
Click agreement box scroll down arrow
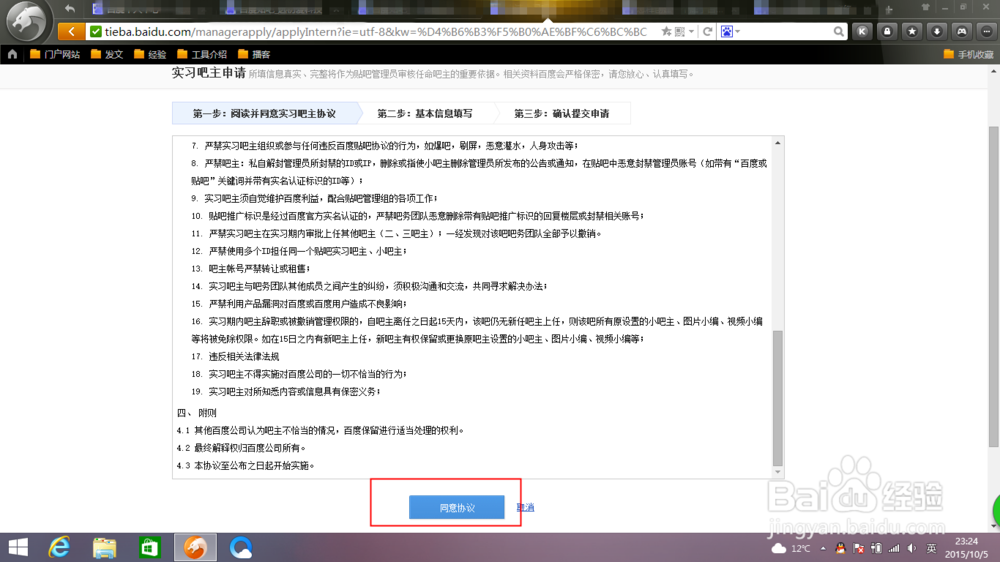777,472
